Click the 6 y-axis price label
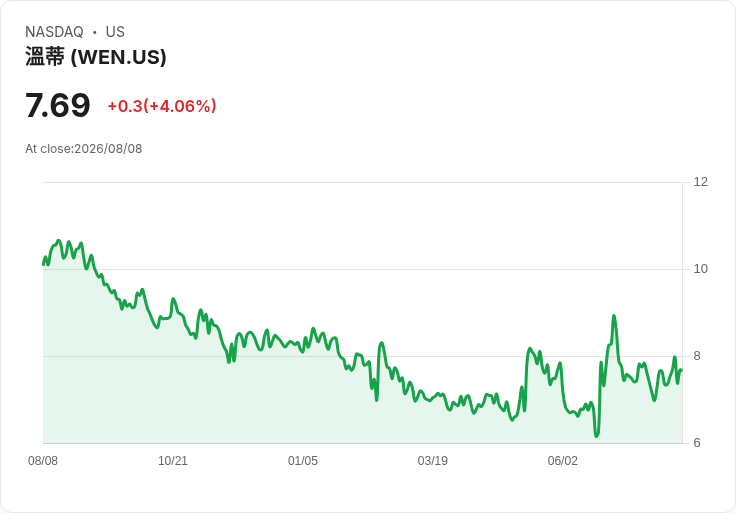 pos(697,443)
